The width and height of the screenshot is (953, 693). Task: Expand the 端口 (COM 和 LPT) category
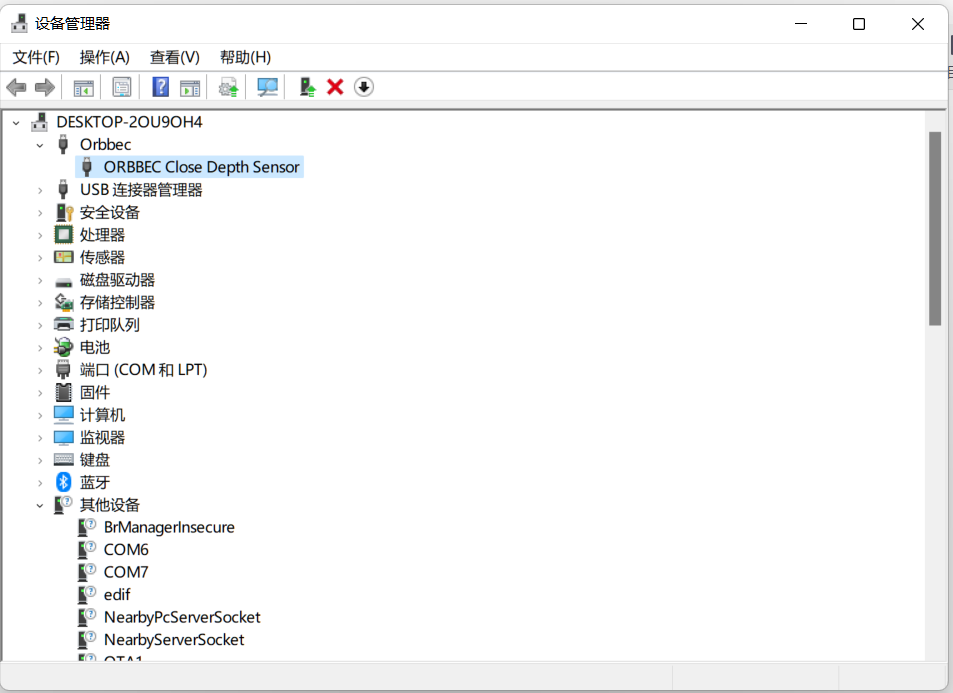[39, 369]
